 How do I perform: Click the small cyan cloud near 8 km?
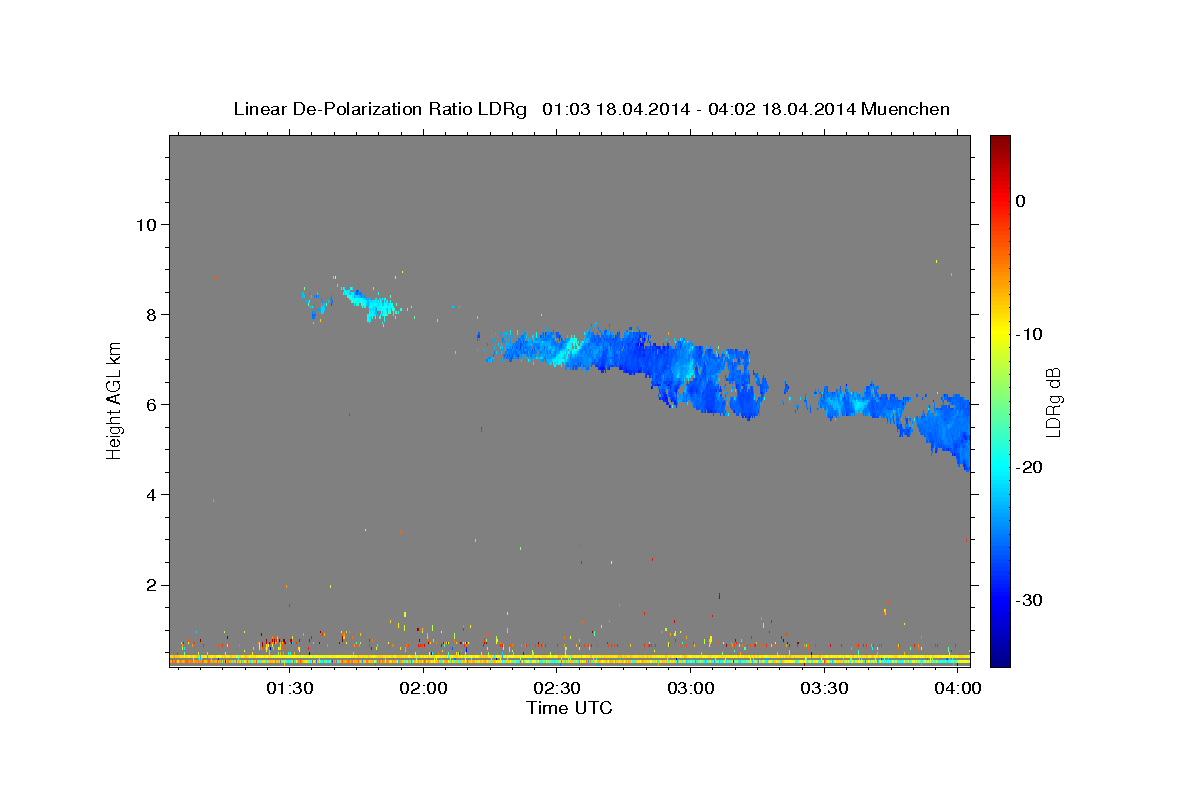tap(372, 303)
